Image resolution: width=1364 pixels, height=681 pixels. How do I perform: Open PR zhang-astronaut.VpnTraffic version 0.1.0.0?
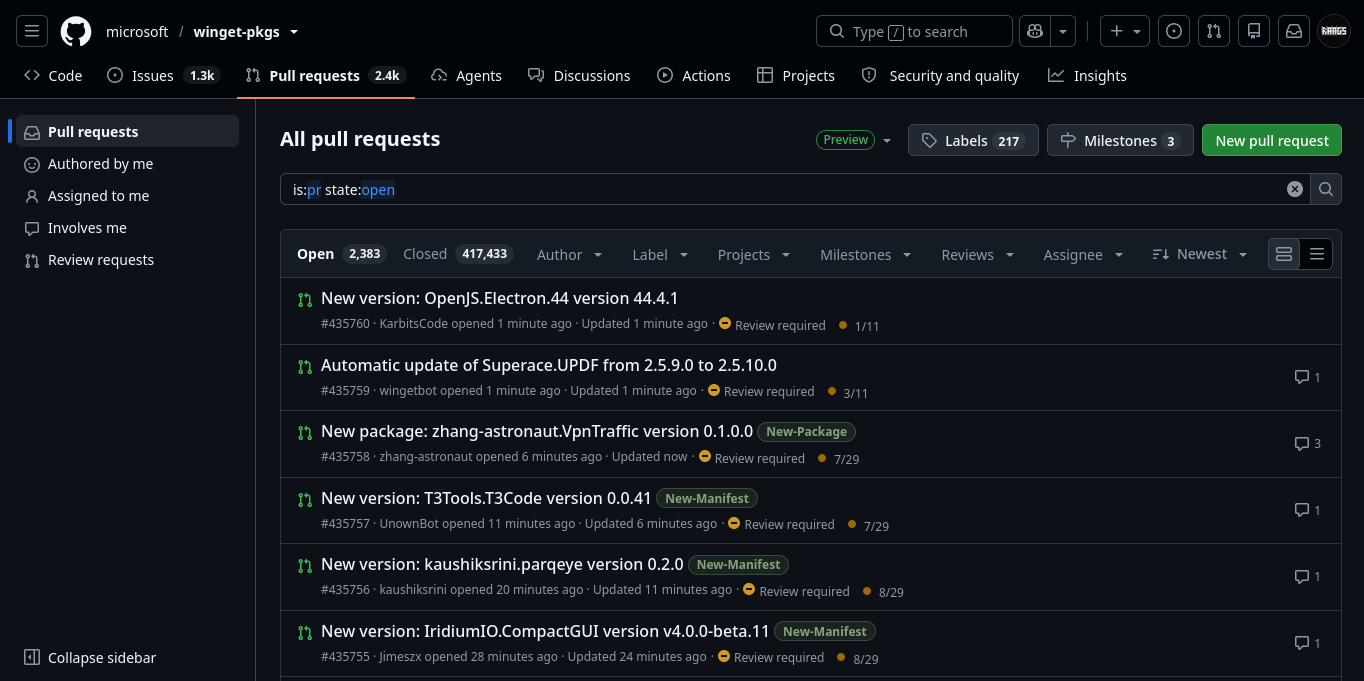tap(537, 431)
